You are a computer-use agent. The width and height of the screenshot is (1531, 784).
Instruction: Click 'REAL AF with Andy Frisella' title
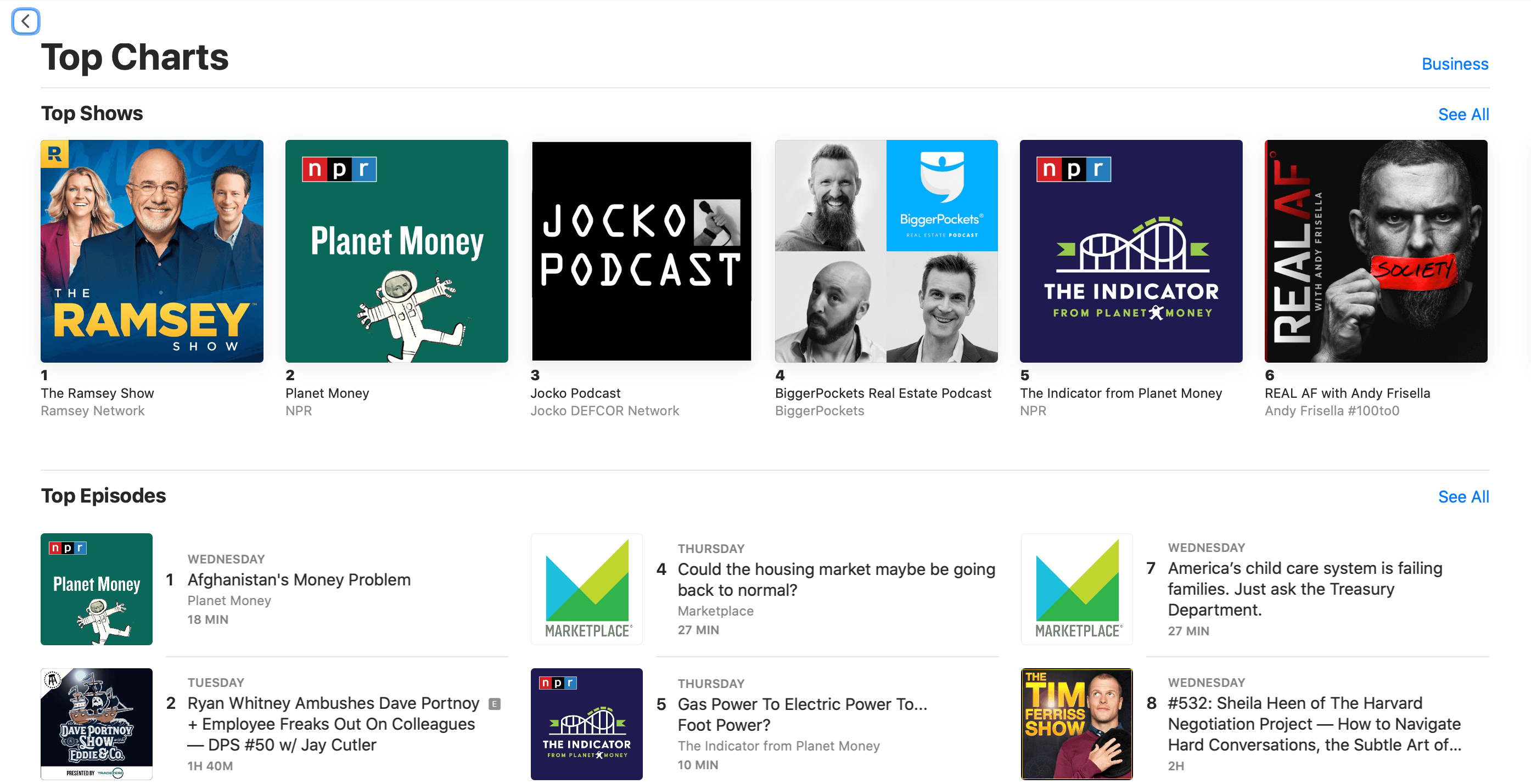click(x=1347, y=393)
